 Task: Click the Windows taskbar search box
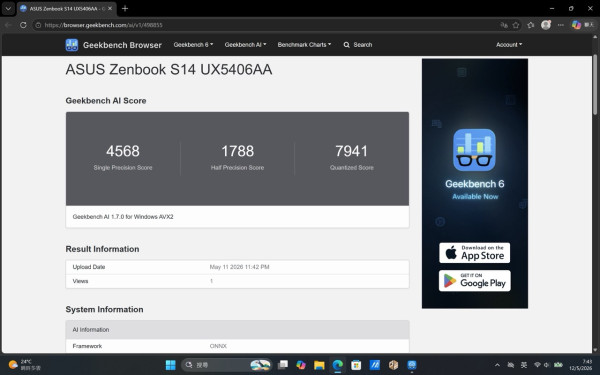tap(227, 365)
